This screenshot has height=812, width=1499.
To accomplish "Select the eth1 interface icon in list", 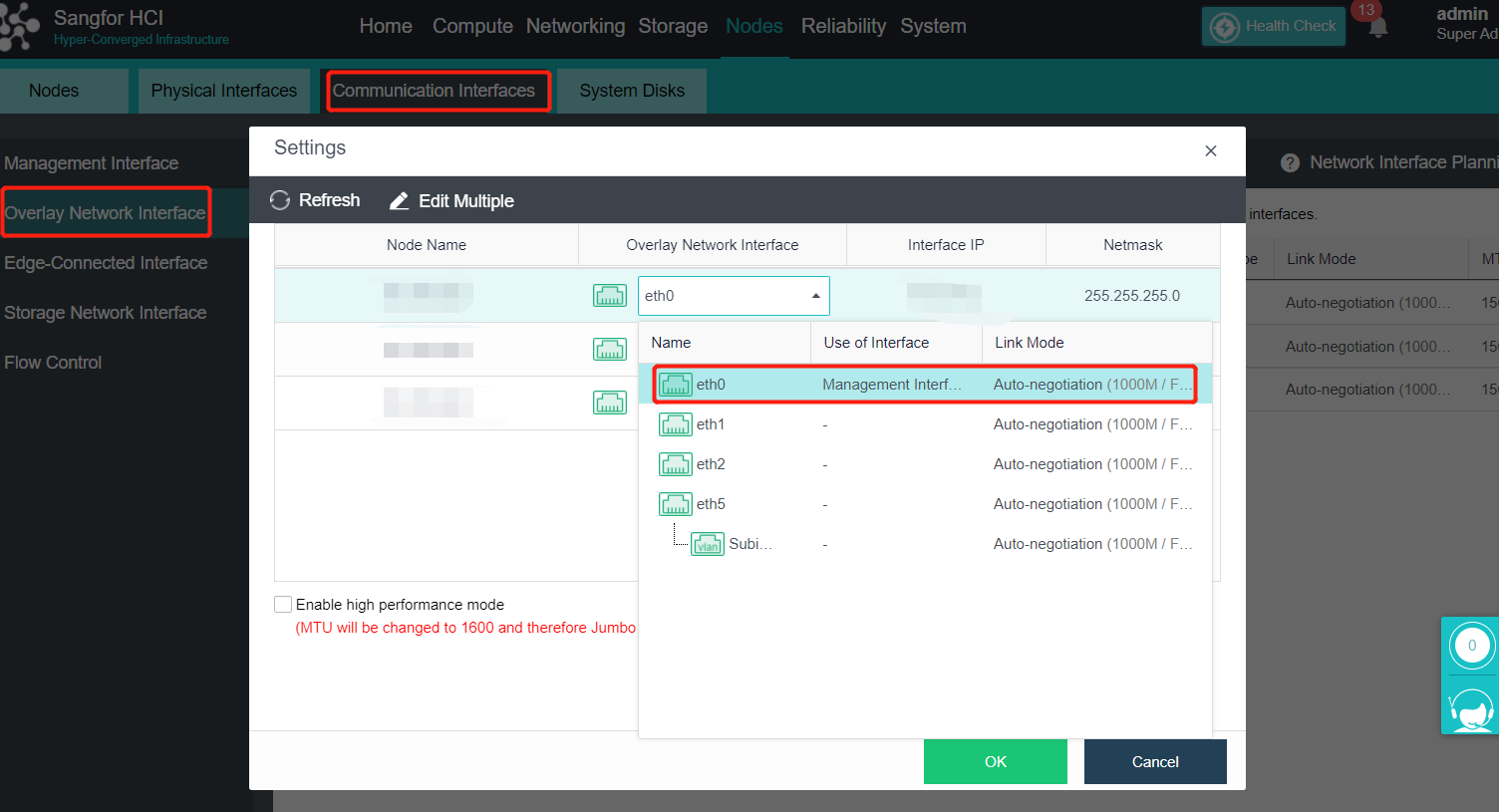I will (x=676, y=424).
